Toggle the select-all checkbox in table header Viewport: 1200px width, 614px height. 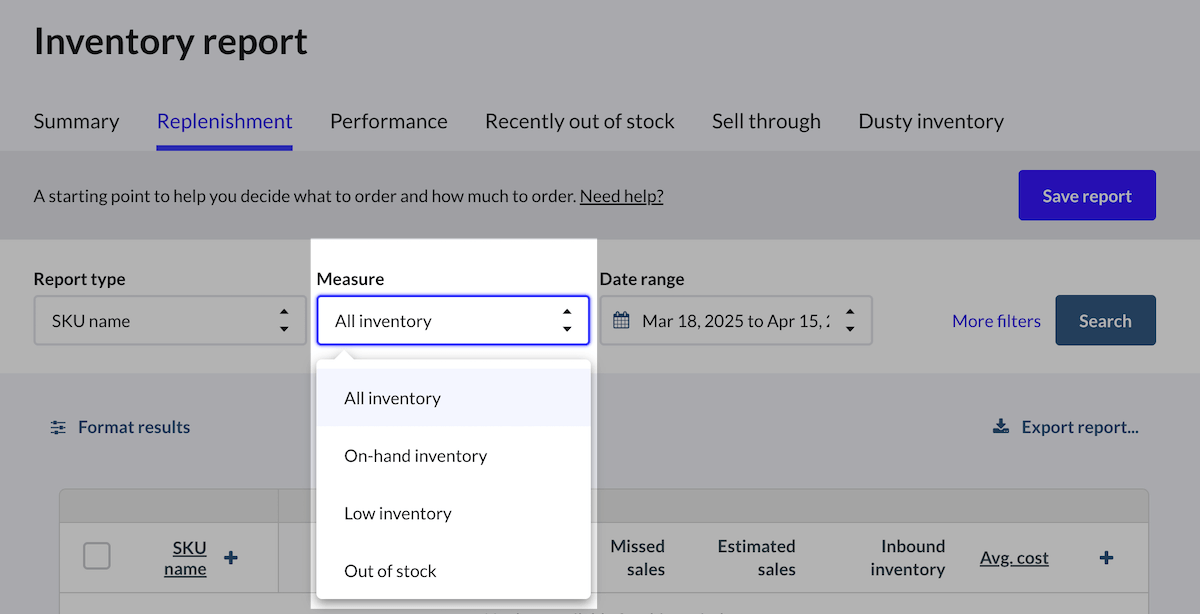point(97,556)
